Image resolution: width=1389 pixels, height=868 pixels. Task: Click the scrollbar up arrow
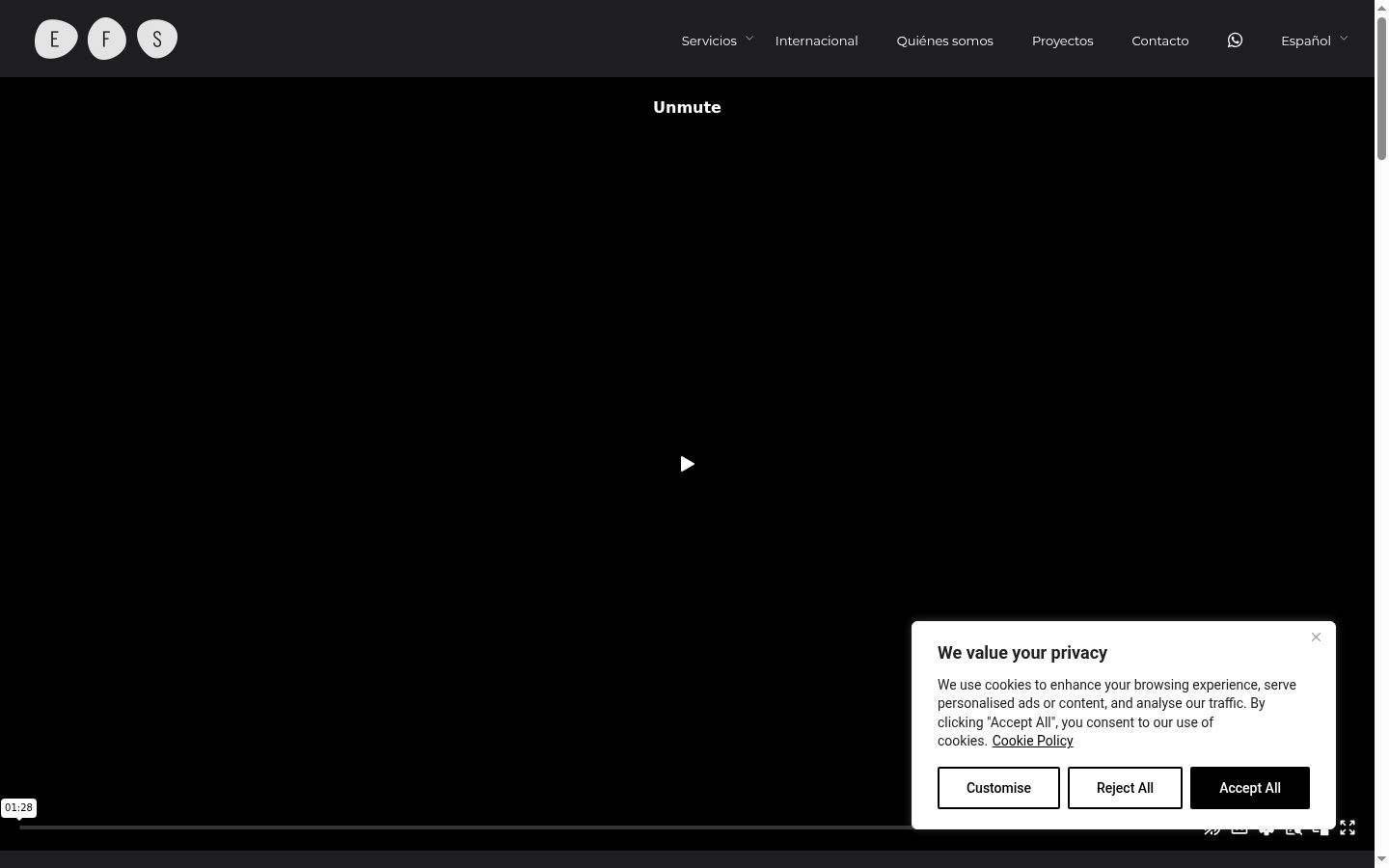coord(1381,7)
